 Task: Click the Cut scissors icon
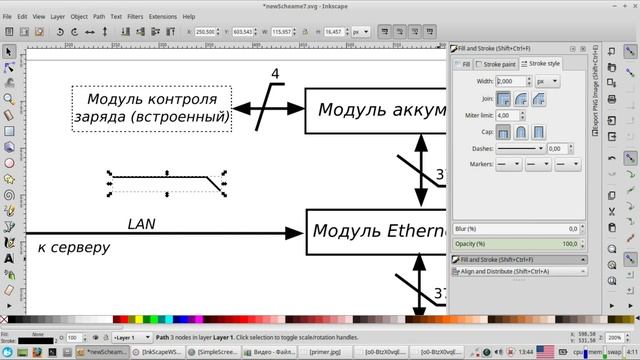(x=611, y=211)
